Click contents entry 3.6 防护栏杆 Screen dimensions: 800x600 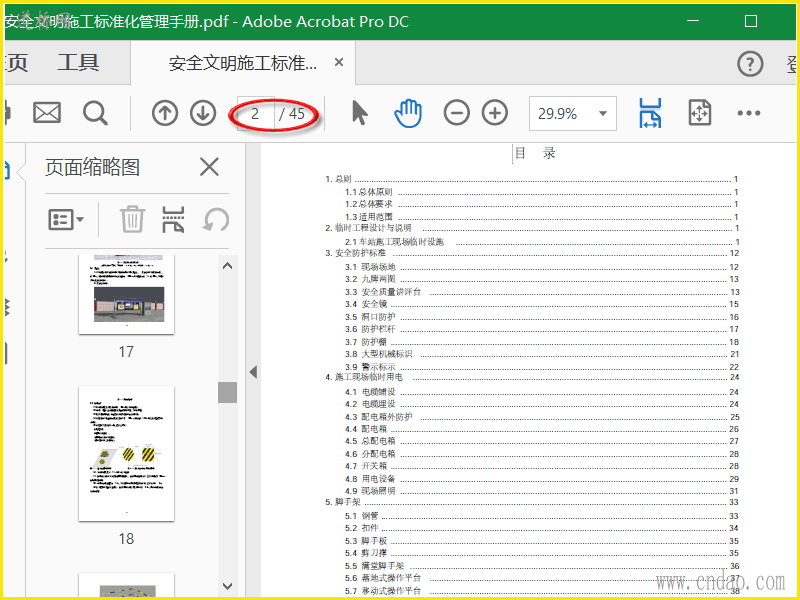pos(541,329)
